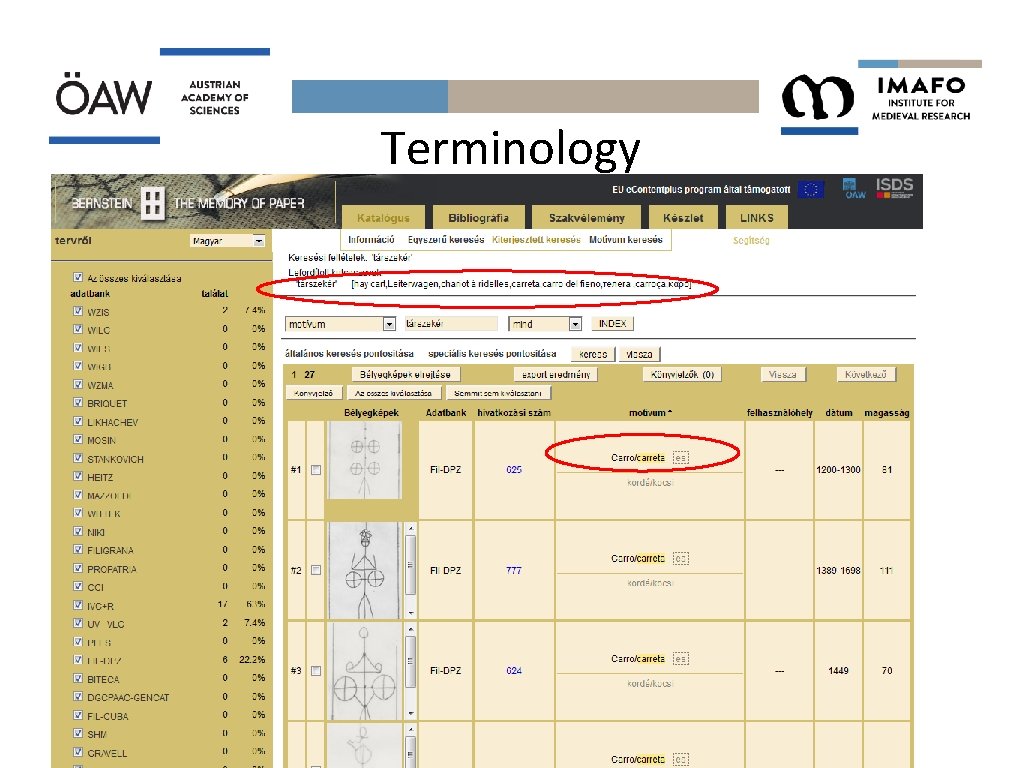
Task: Open Könyvjelzők (0) button
Action: click(x=682, y=374)
